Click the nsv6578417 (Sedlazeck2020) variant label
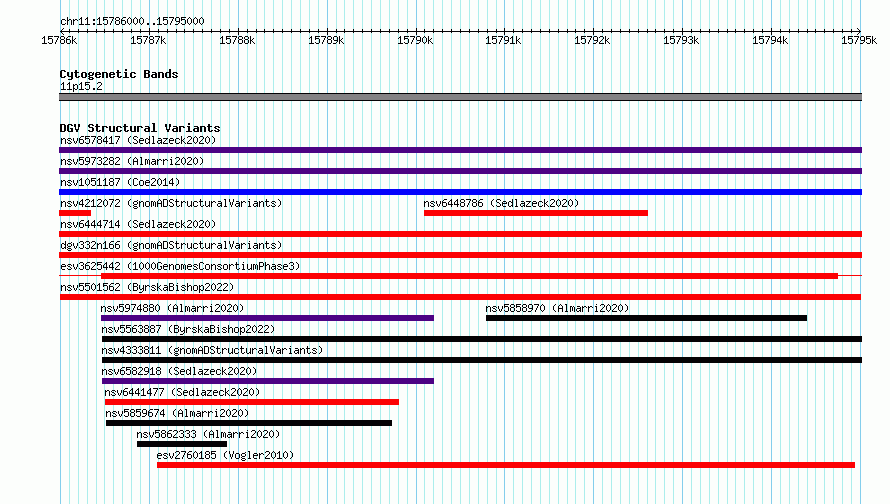The width and height of the screenshot is (890, 504). [138, 140]
